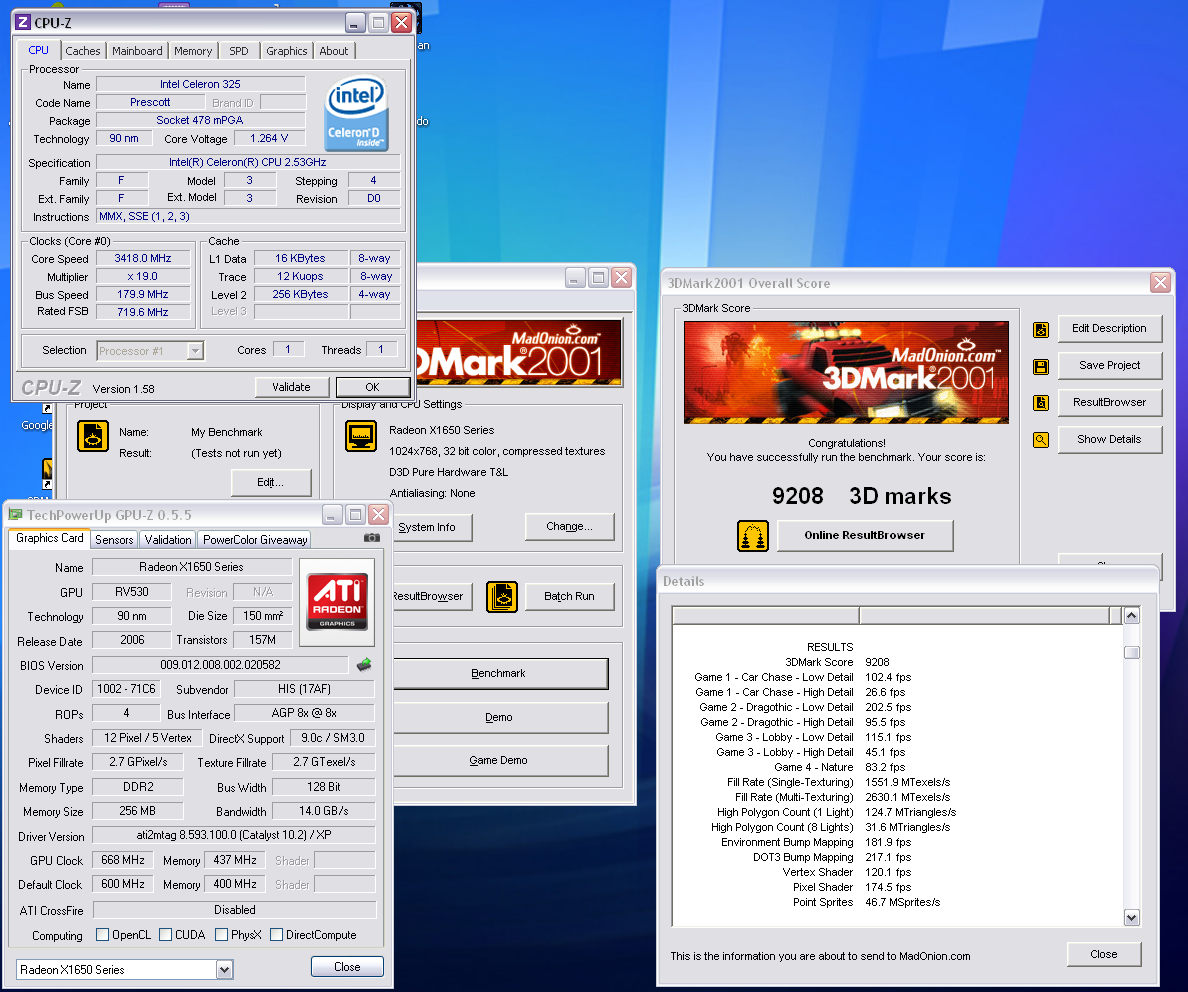Viewport: 1188px width, 992px height.
Task: Open the SPD tab
Action: (239, 51)
